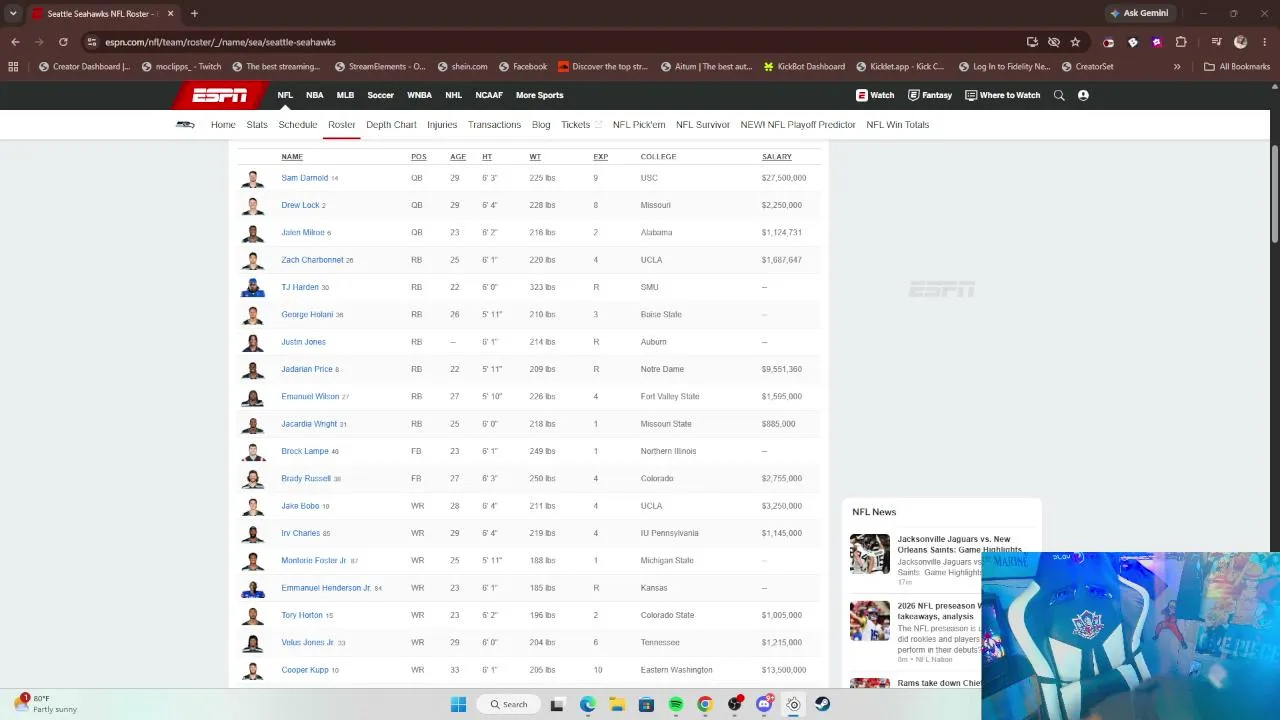Open Microsoft Store from the taskbar

[646, 704]
